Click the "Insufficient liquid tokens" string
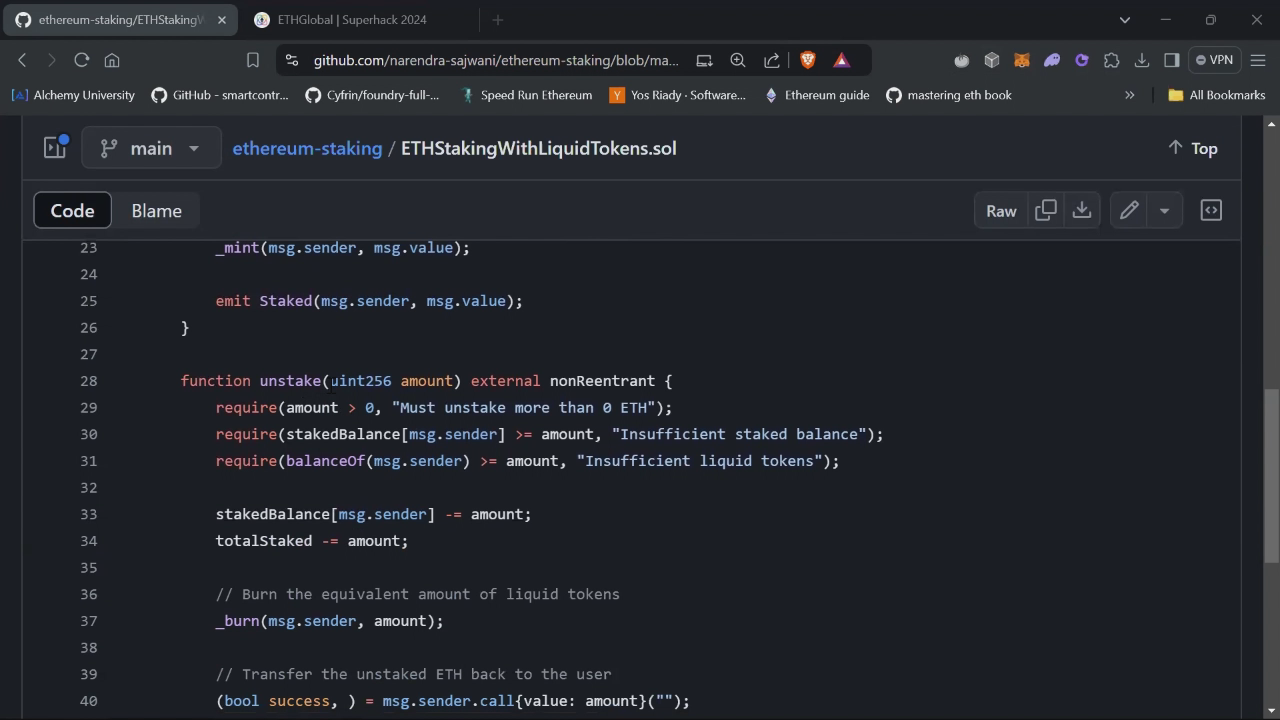 point(700,461)
